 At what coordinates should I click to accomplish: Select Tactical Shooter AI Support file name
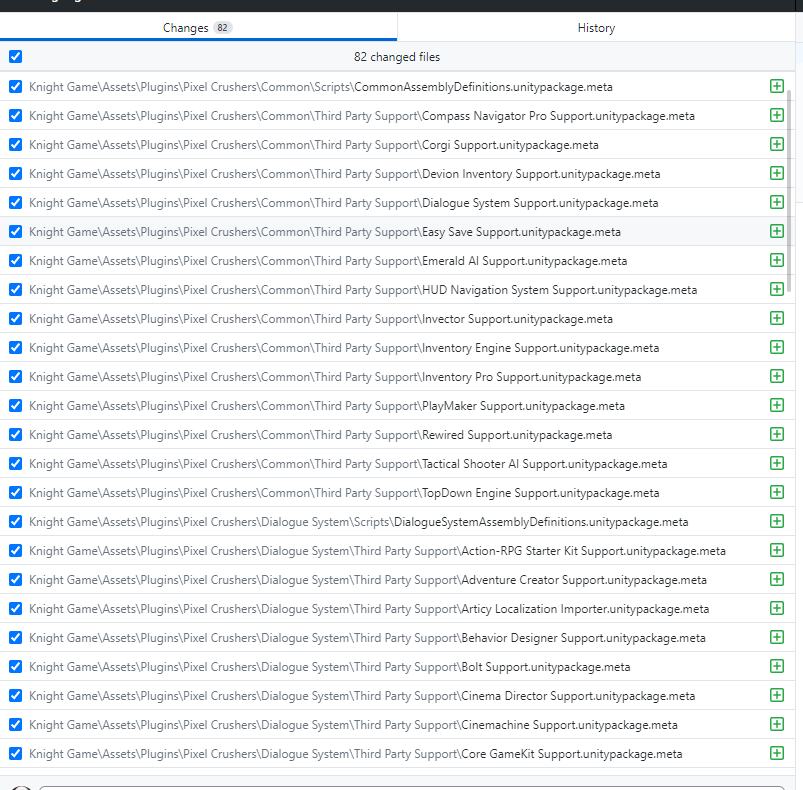544,464
